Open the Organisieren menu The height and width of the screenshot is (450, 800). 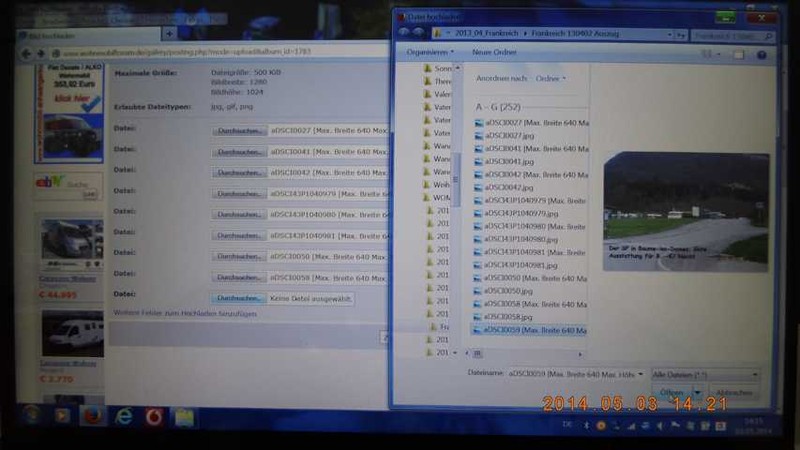point(430,52)
